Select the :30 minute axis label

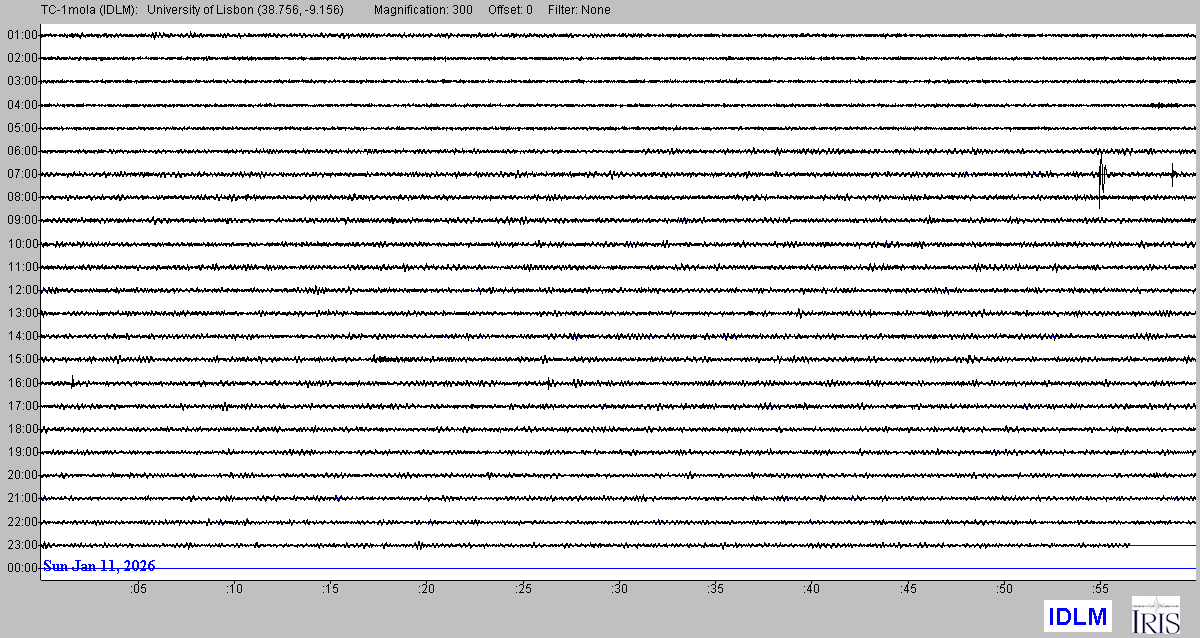point(619,589)
